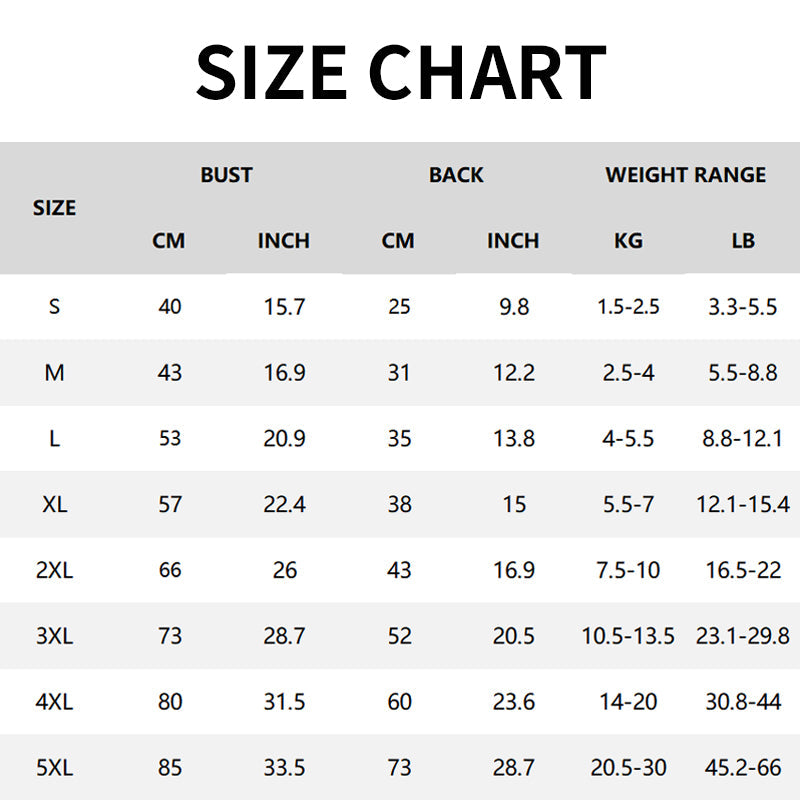
Task: Click the KG sub-header
Action: 628,241
